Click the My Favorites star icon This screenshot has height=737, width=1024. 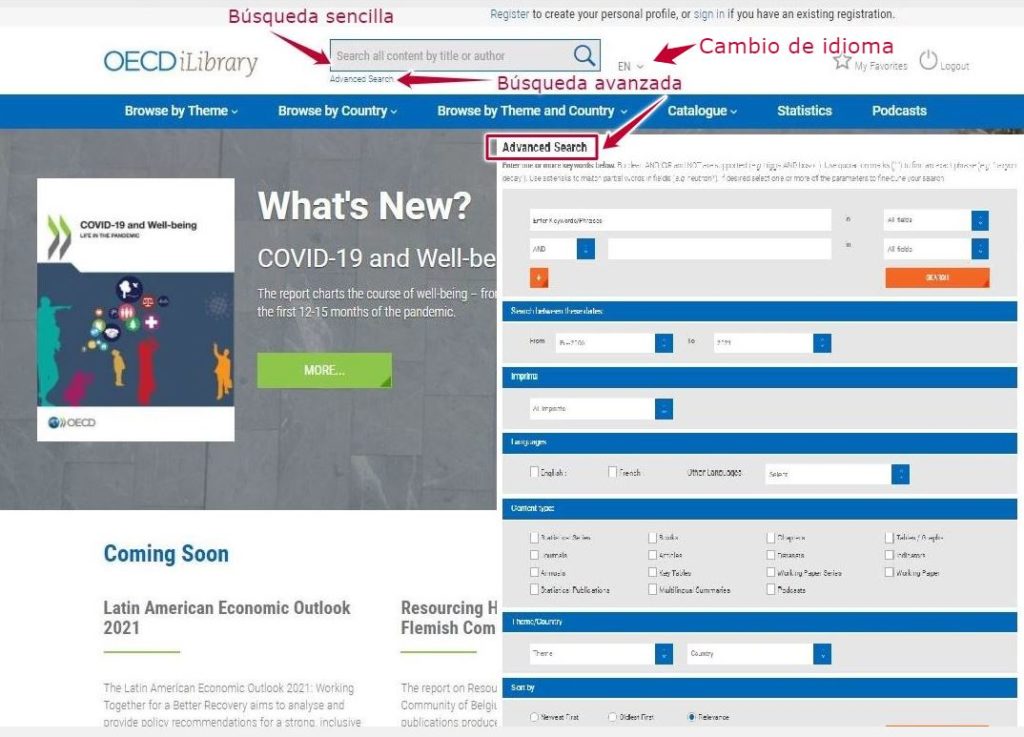click(x=842, y=62)
